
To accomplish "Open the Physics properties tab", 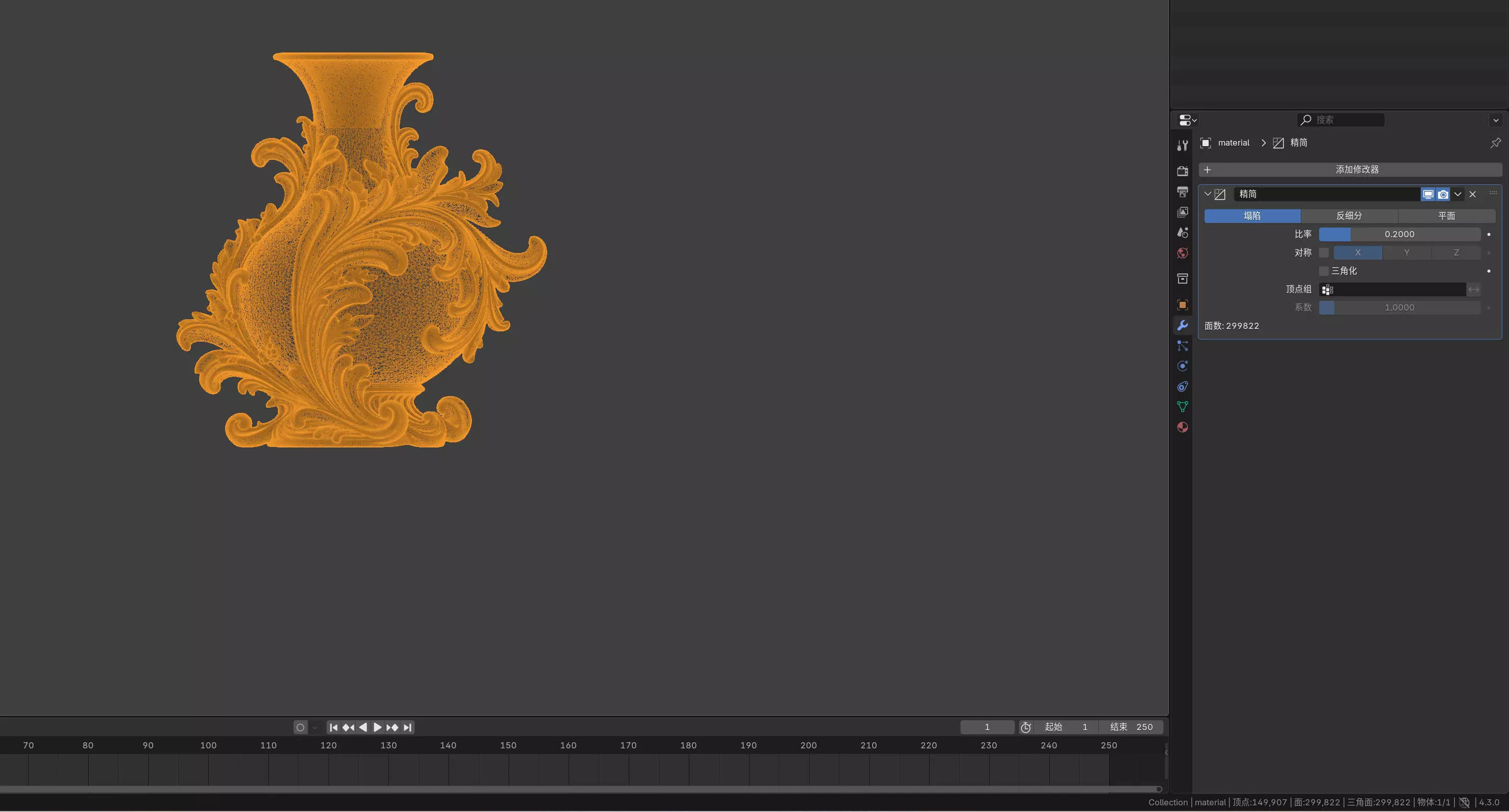I will [x=1182, y=366].
